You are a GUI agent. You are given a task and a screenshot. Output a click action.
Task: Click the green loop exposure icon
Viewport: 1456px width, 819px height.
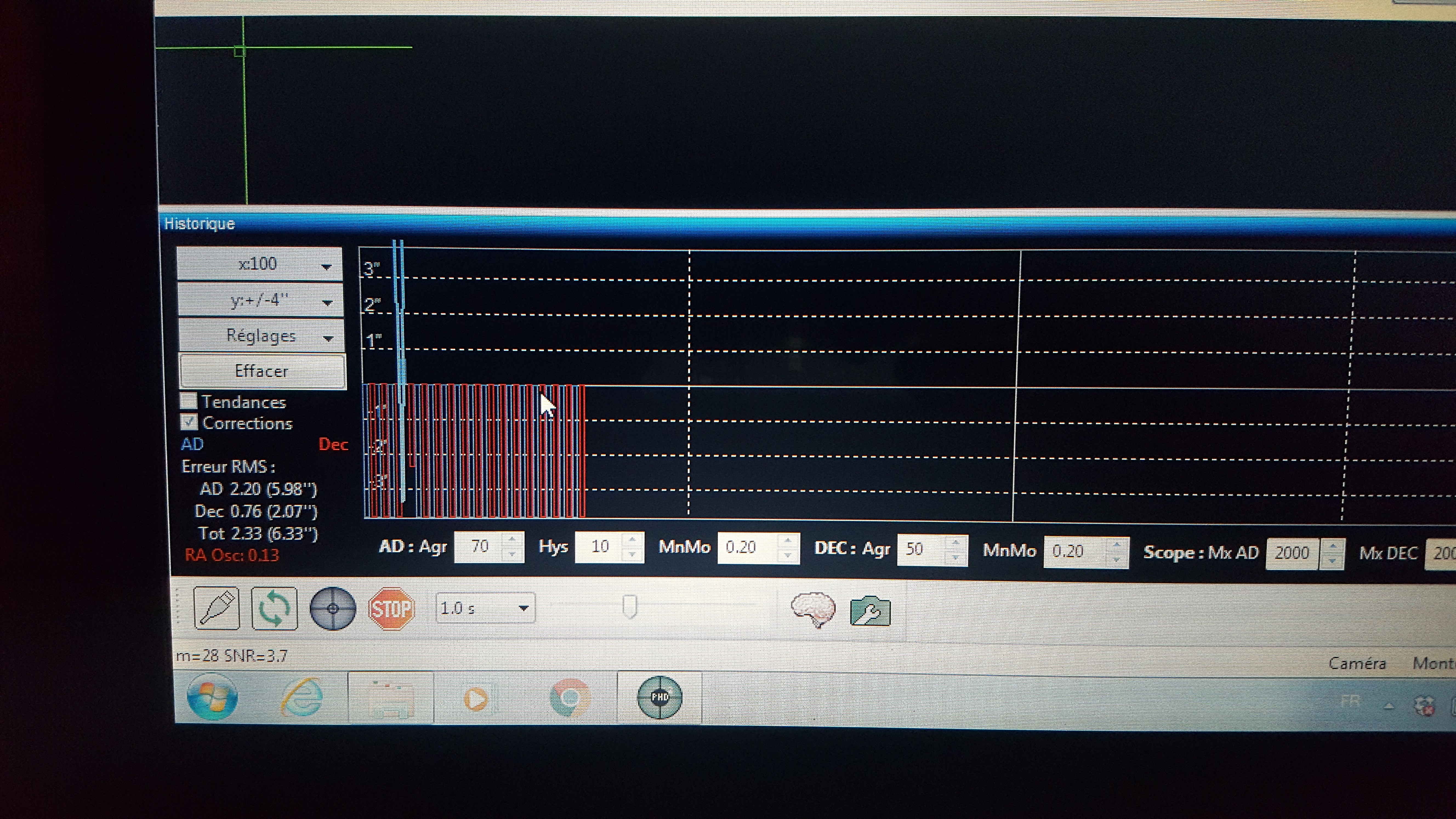274,609
